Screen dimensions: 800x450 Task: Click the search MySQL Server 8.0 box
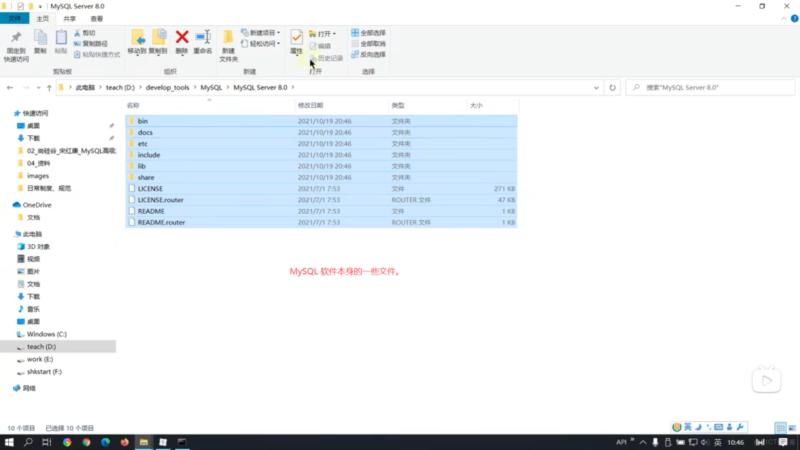click(710, 88)
